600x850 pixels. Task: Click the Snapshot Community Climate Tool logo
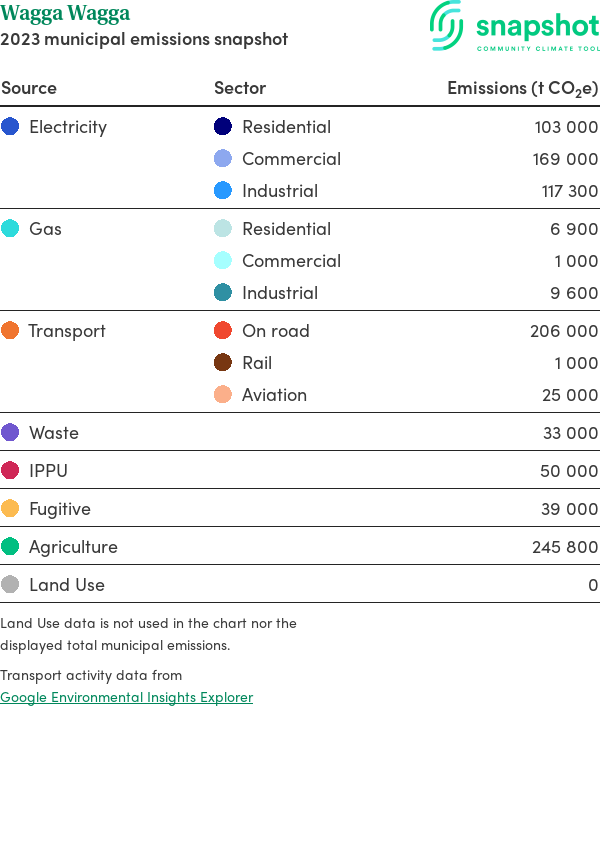[x=515, y=27]
